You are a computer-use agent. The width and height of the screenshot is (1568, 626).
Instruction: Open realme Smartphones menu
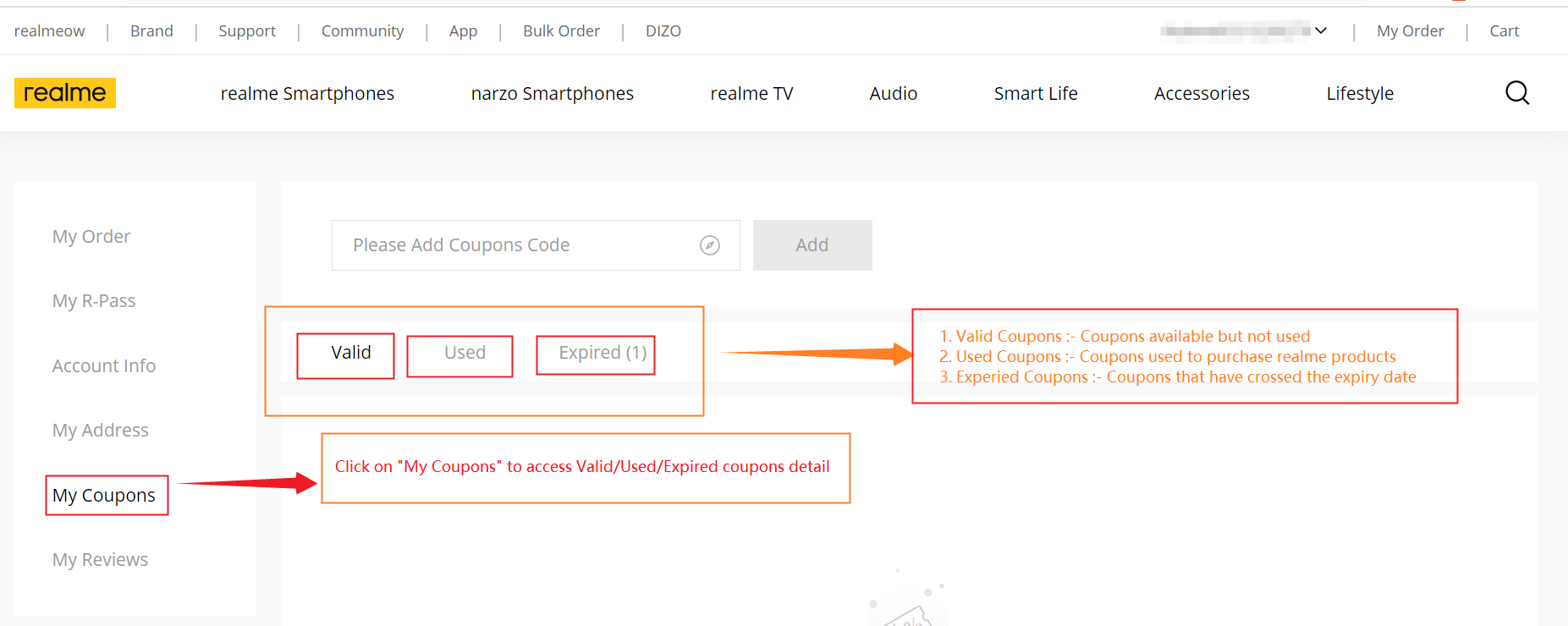point(307,94)
